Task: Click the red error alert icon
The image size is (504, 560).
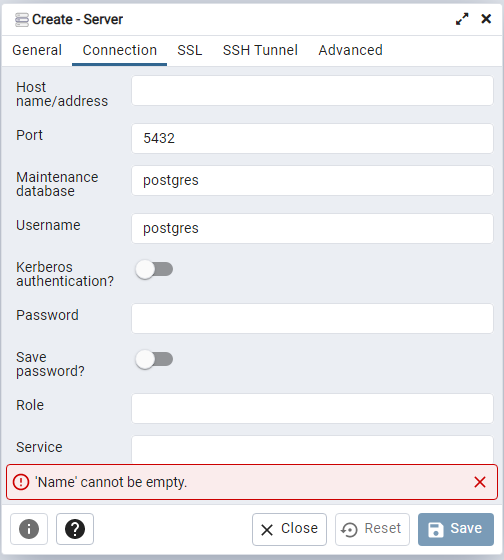Action: point(21,482)
